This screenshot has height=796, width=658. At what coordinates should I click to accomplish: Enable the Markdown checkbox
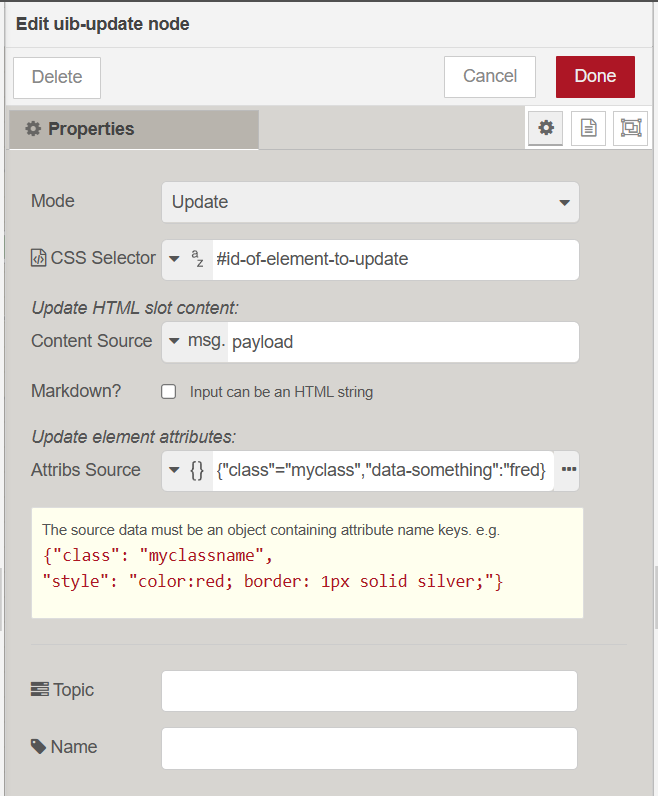point(169,392)
